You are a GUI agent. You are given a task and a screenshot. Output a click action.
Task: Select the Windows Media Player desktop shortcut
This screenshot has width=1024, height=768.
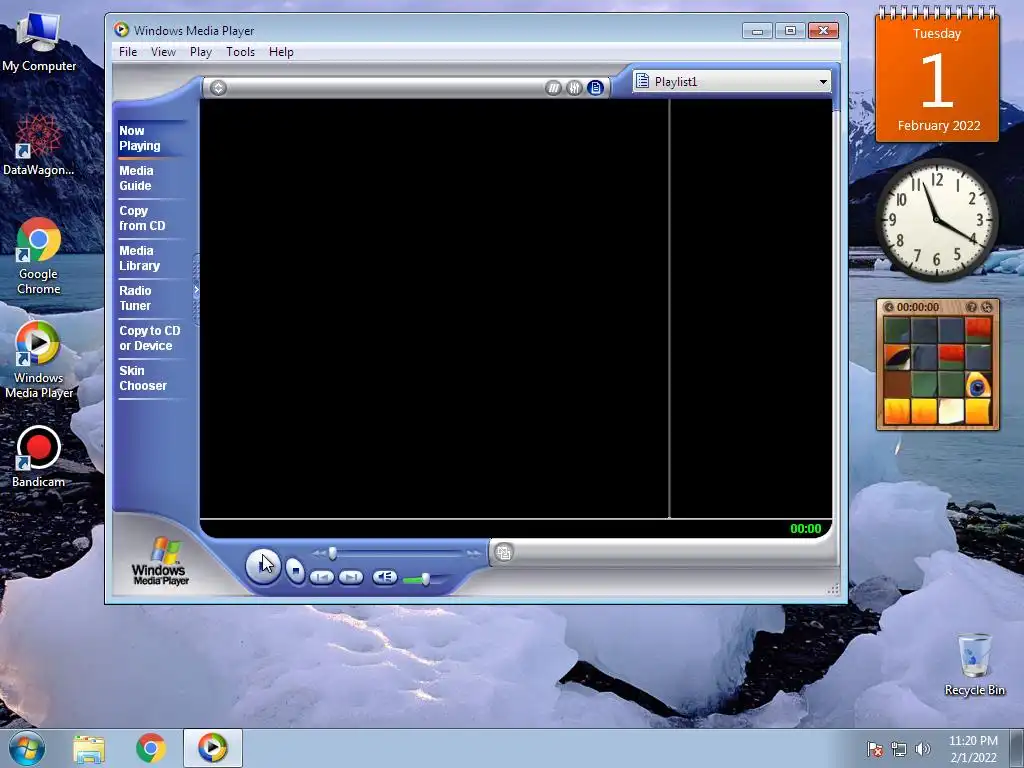tap(39, 359)
